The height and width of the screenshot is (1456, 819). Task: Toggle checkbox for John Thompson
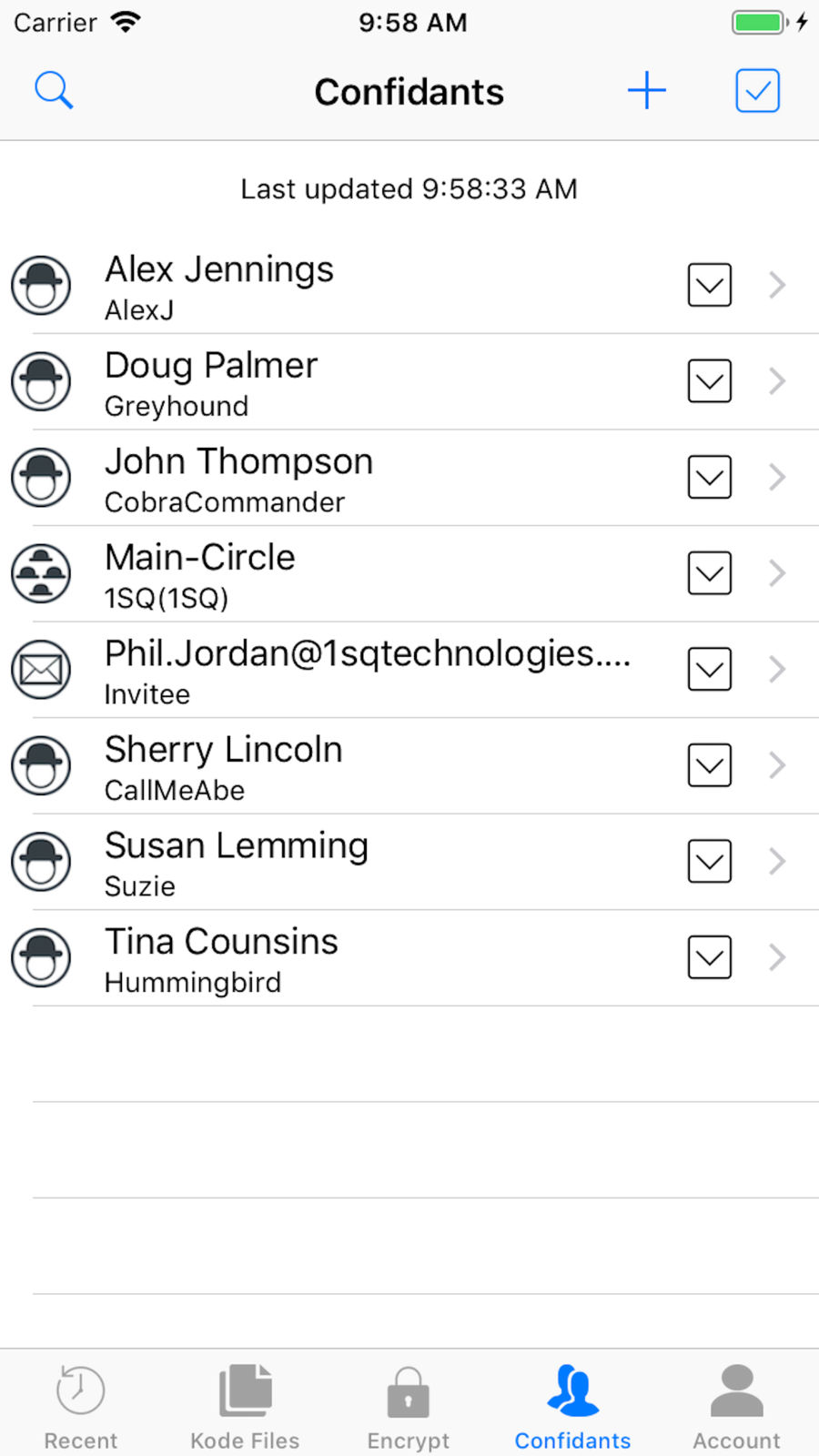tap(710, 477)
